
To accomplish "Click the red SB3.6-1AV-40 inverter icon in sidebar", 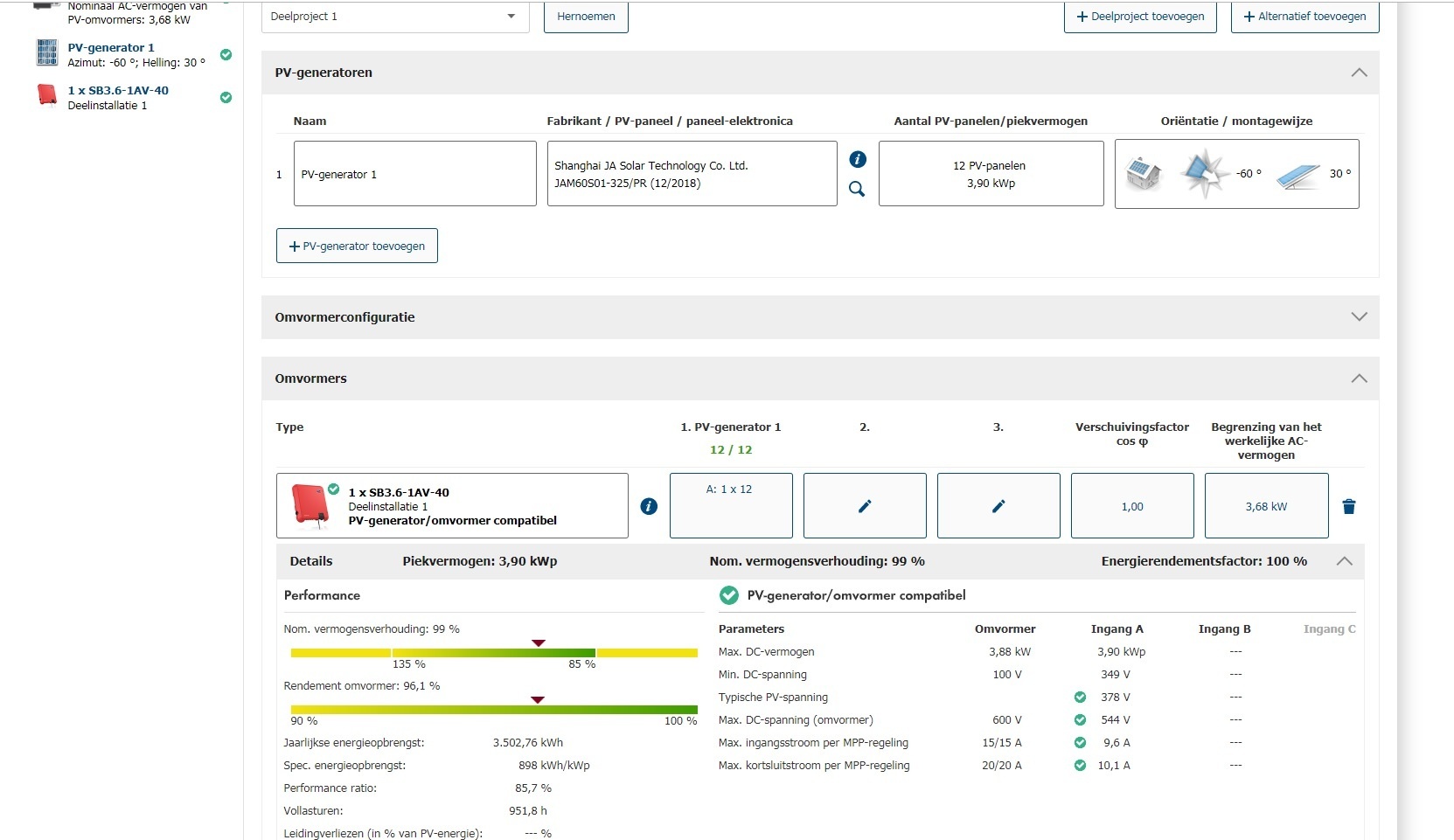I will (x=47, y=95).
